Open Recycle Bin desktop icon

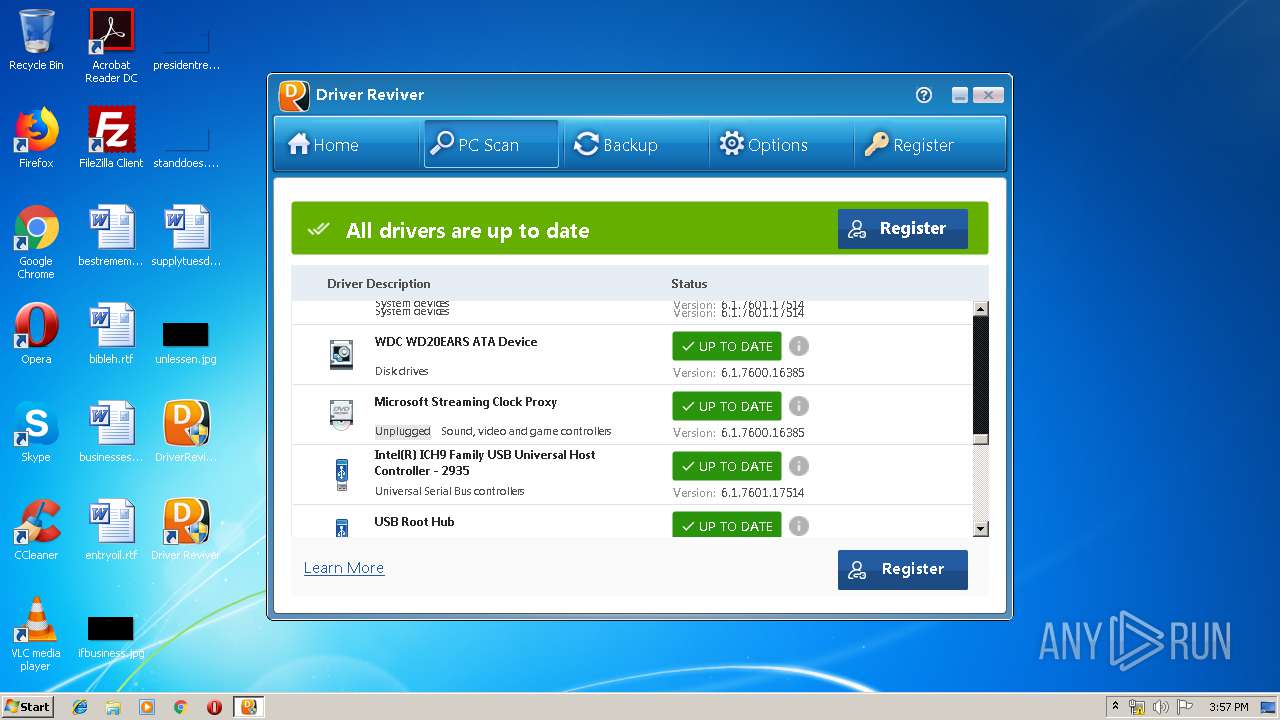click(36, 40)
